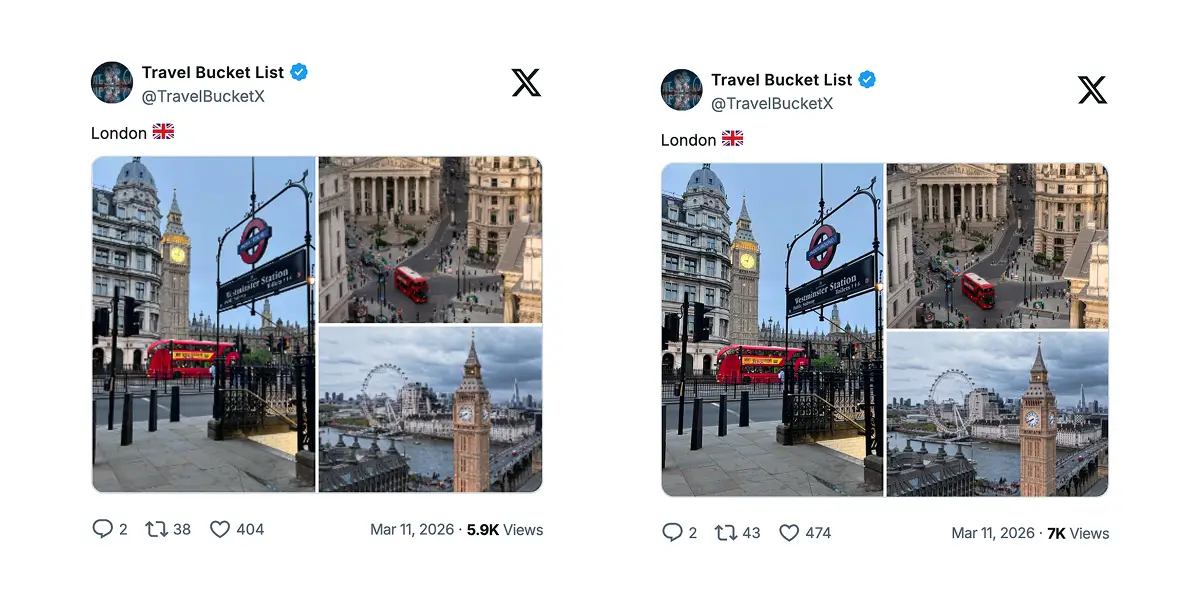
Task: Click the verified badge on the right tweet
Action: 867,80
